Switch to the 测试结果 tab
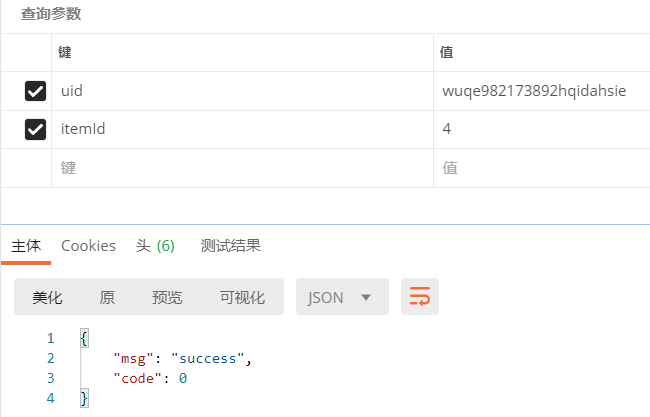The image size is (650, 417). [x=230, y=246]
